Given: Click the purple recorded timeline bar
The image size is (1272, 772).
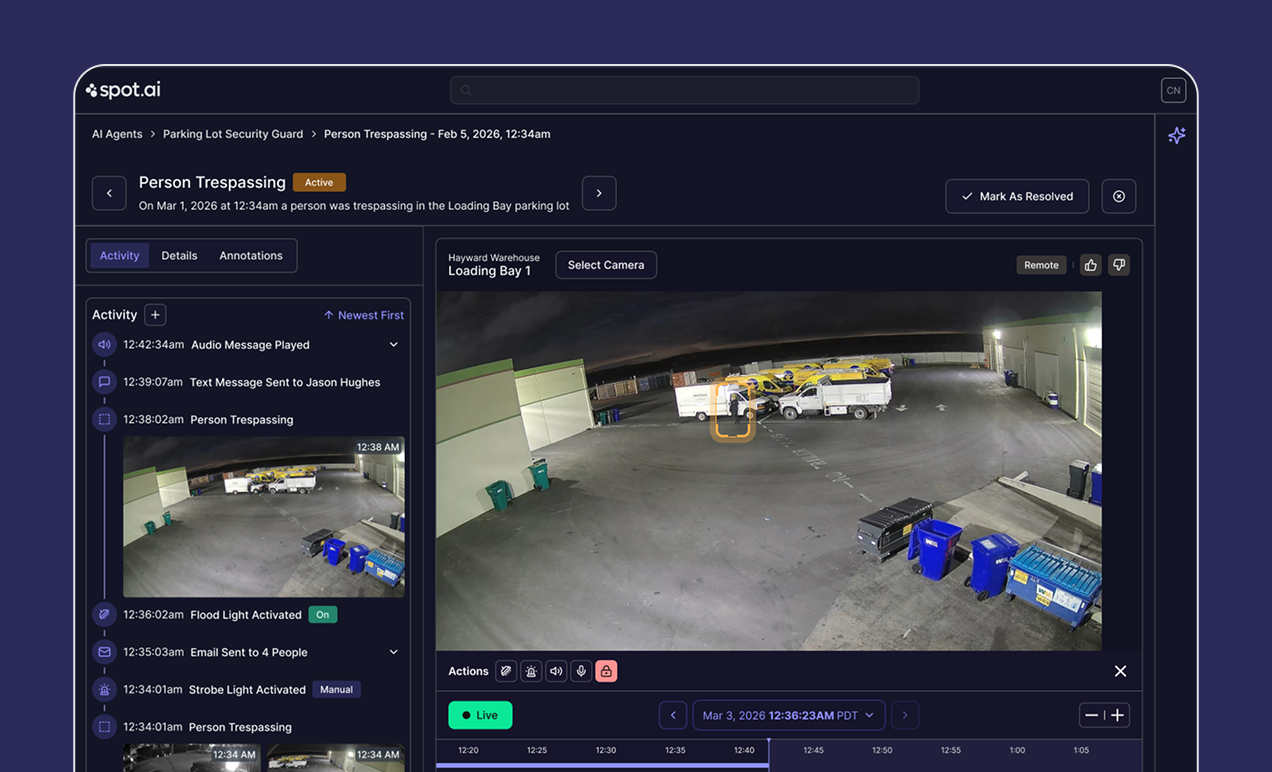Looking at the screenshot, I should coord(602,766).
